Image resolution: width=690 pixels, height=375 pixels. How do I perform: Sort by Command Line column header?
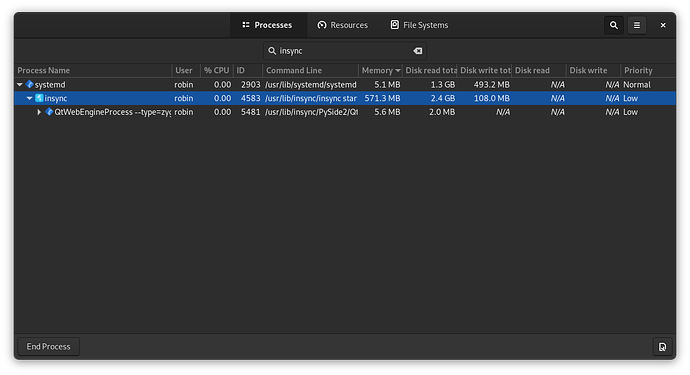coord(311,70)
